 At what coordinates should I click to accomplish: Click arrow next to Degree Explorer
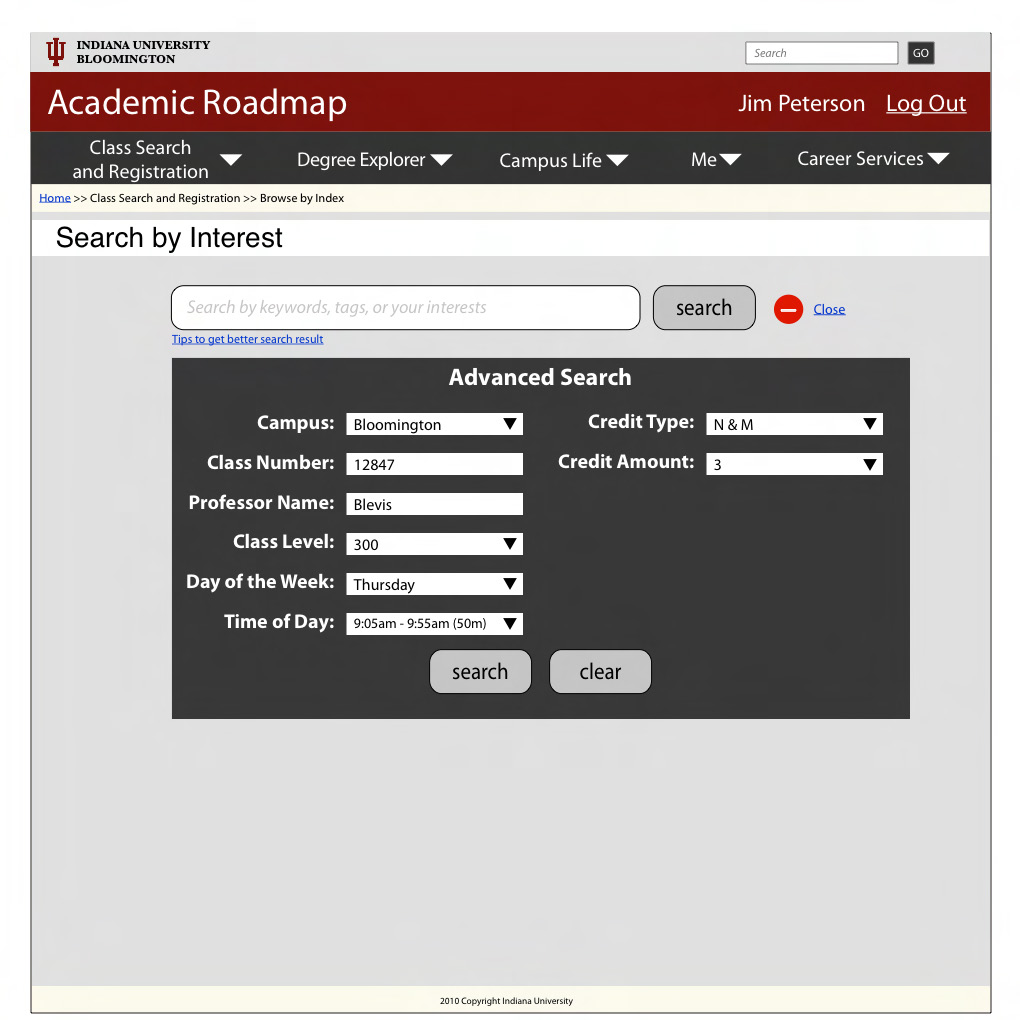point(442,159)
